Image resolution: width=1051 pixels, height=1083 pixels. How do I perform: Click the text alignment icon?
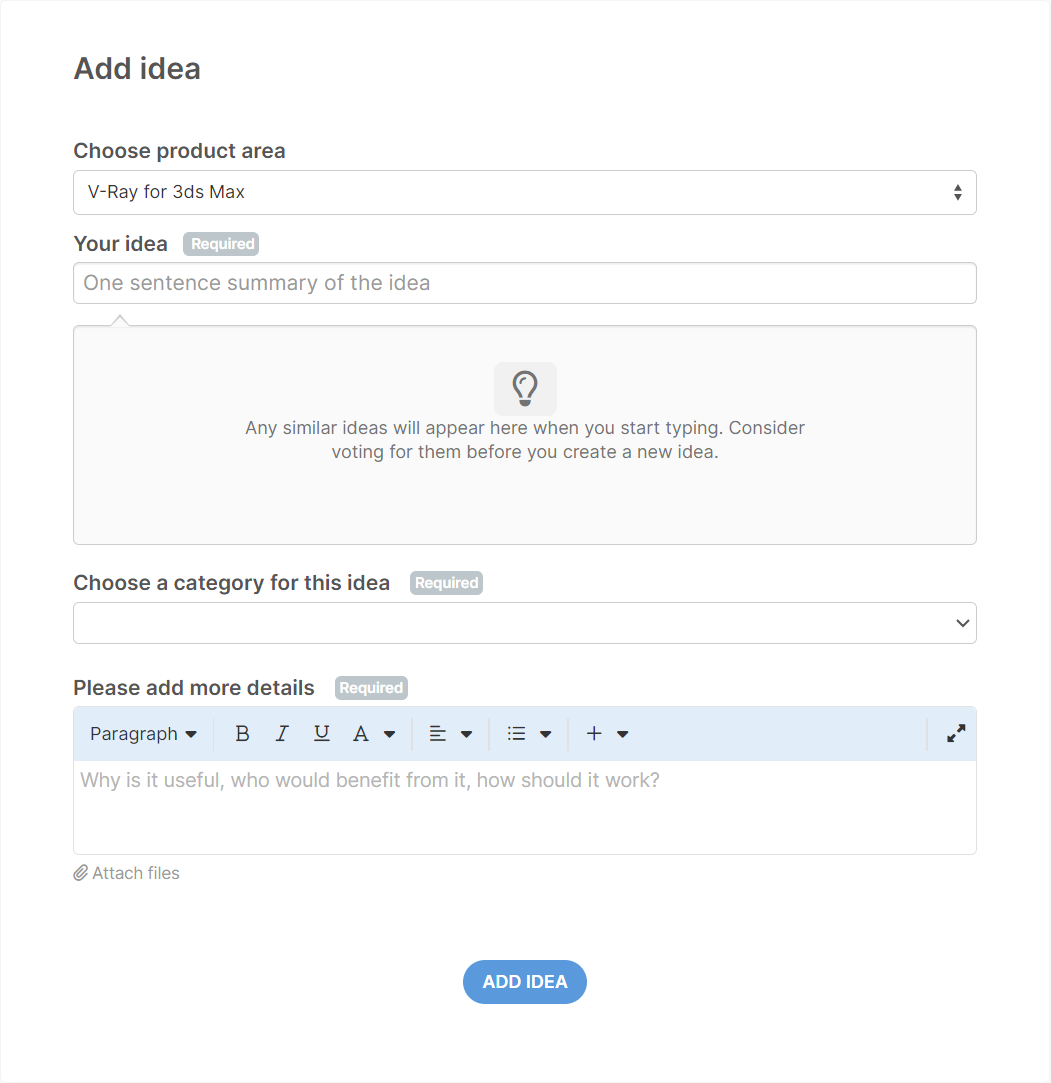437,734
